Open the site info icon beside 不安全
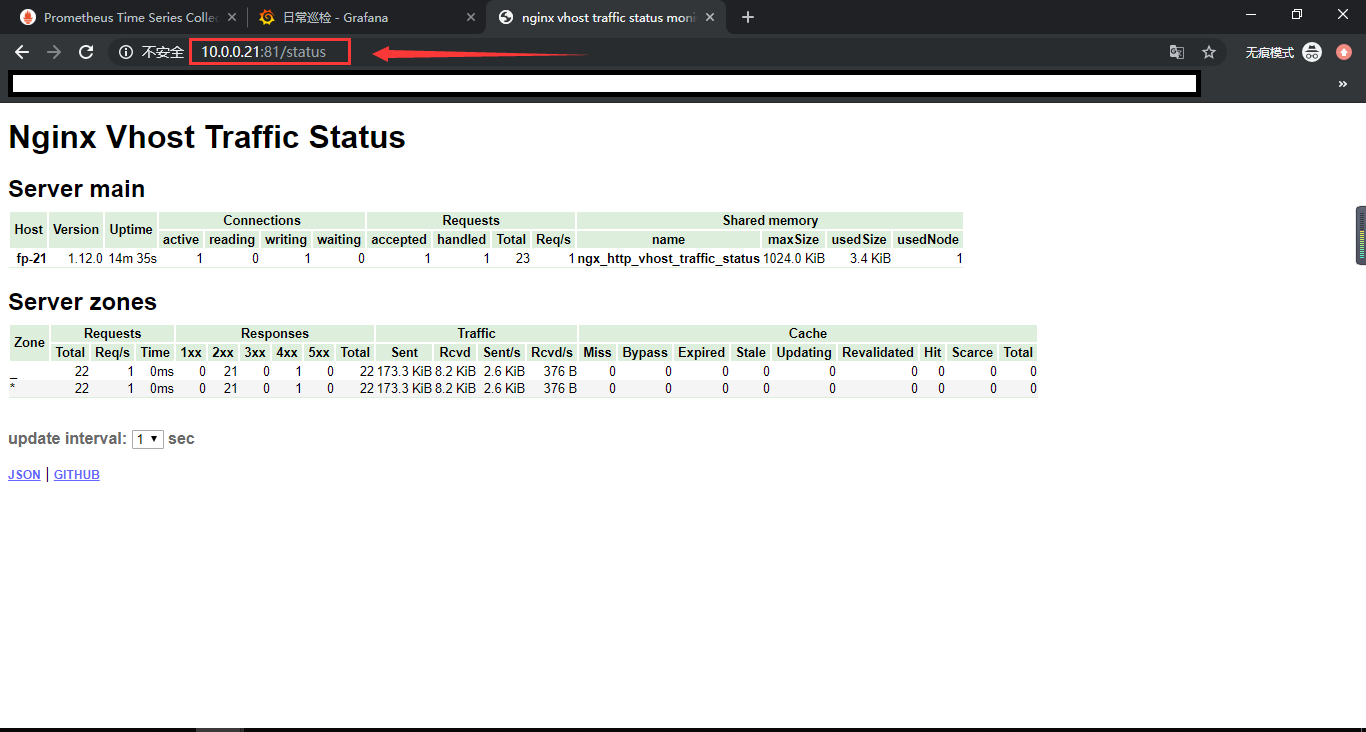The height and width of the screenshot is (732, 1366). [126, 52]
